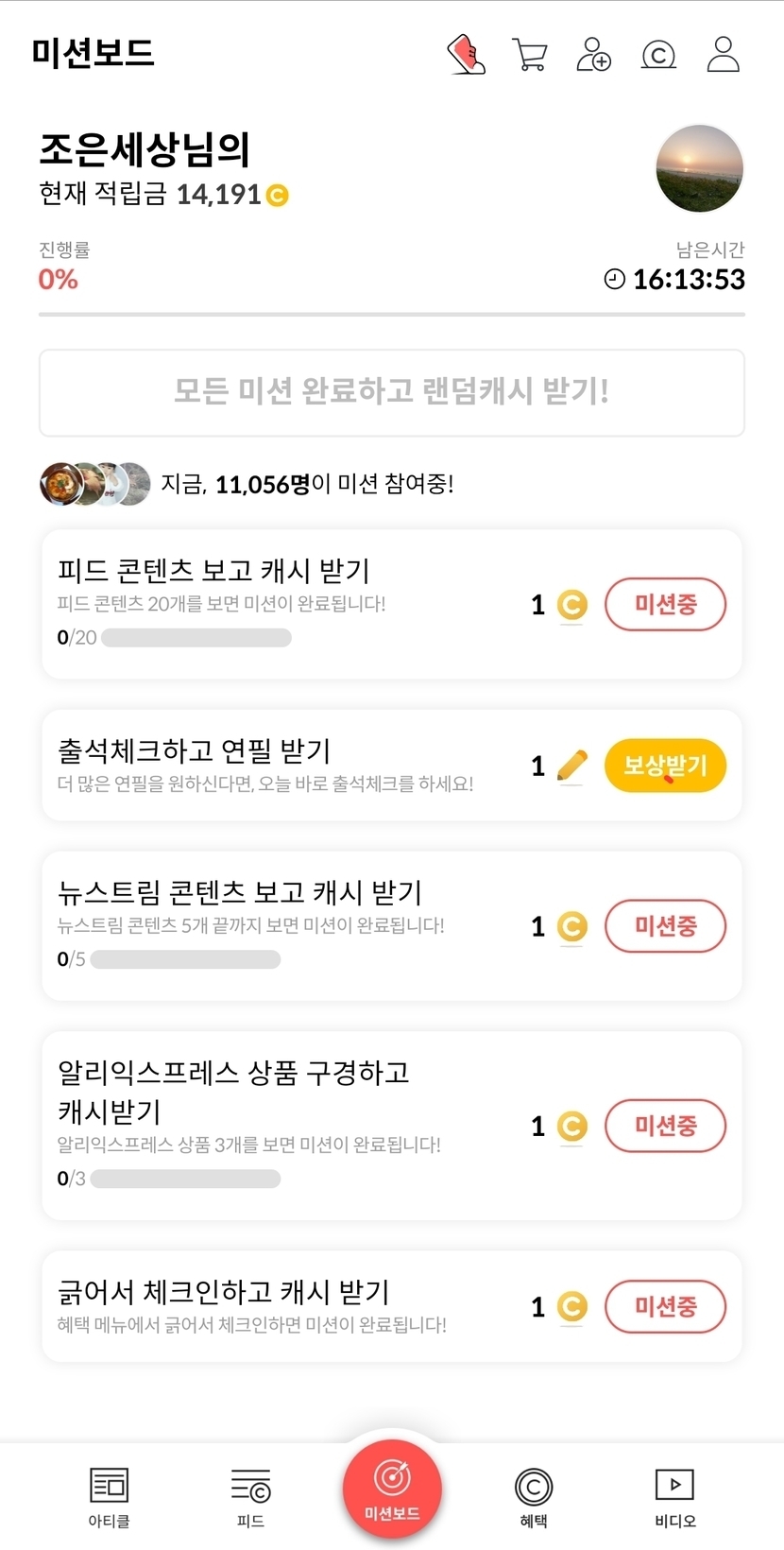Tap the newsstream mission 0/5 progress bar

point(185,959)
